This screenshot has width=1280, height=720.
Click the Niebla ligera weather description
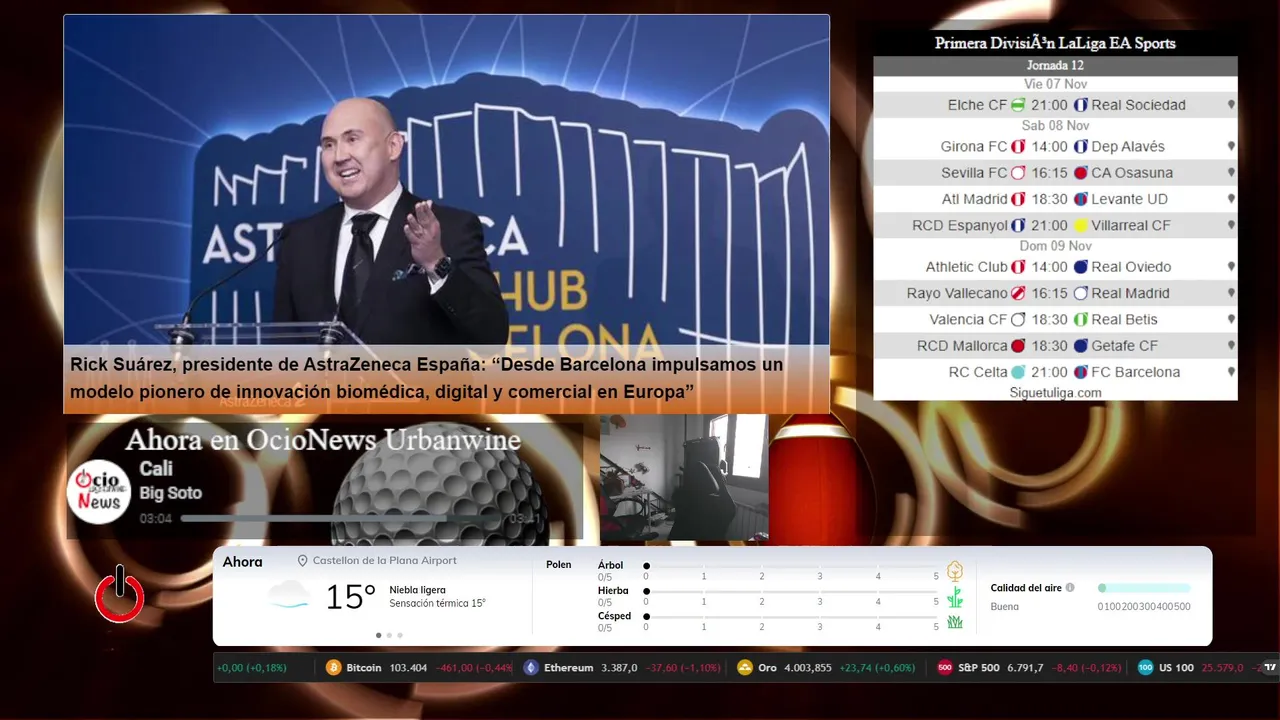click(418, 590)
